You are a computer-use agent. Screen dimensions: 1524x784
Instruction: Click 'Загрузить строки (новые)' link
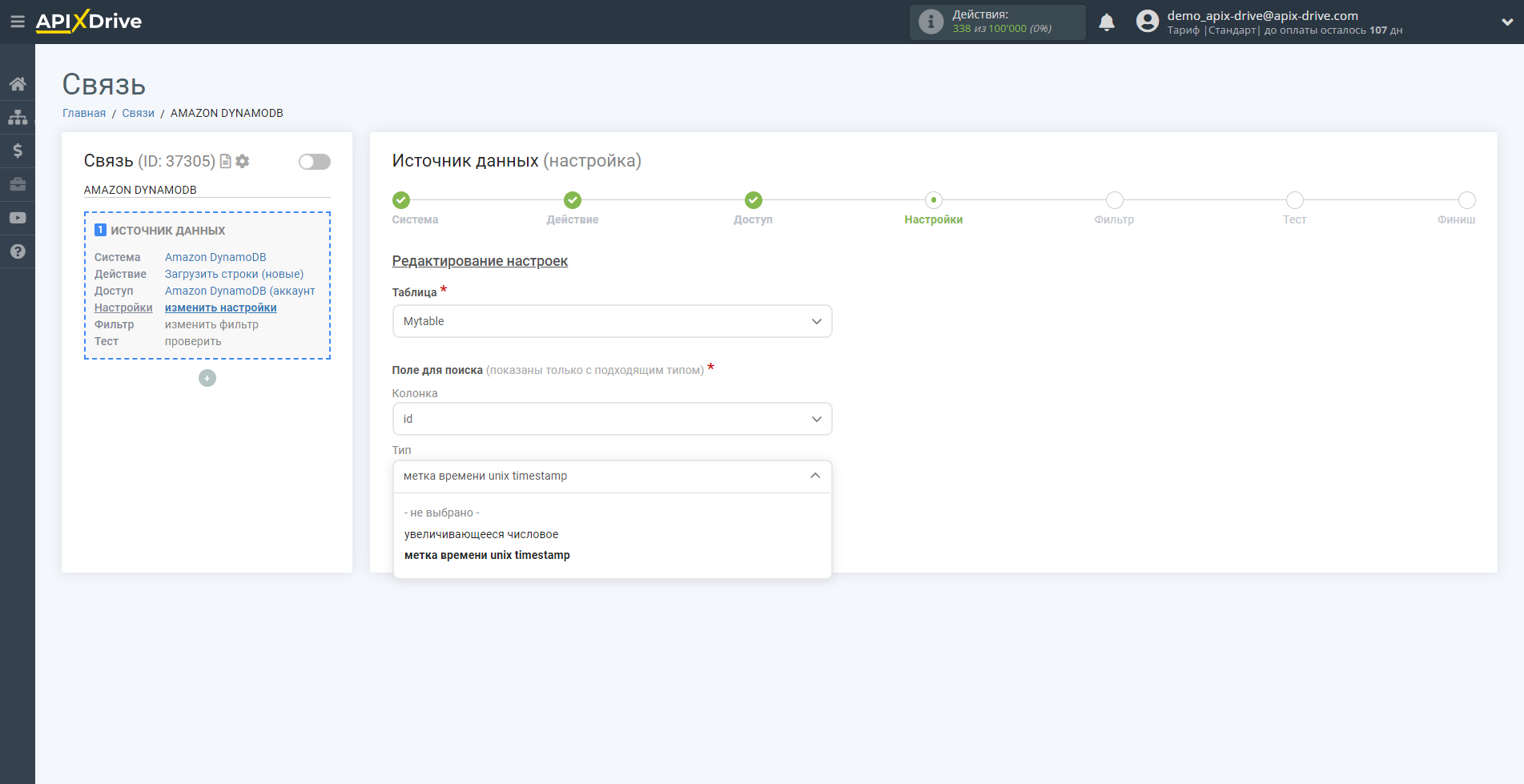tap(234, 274)
